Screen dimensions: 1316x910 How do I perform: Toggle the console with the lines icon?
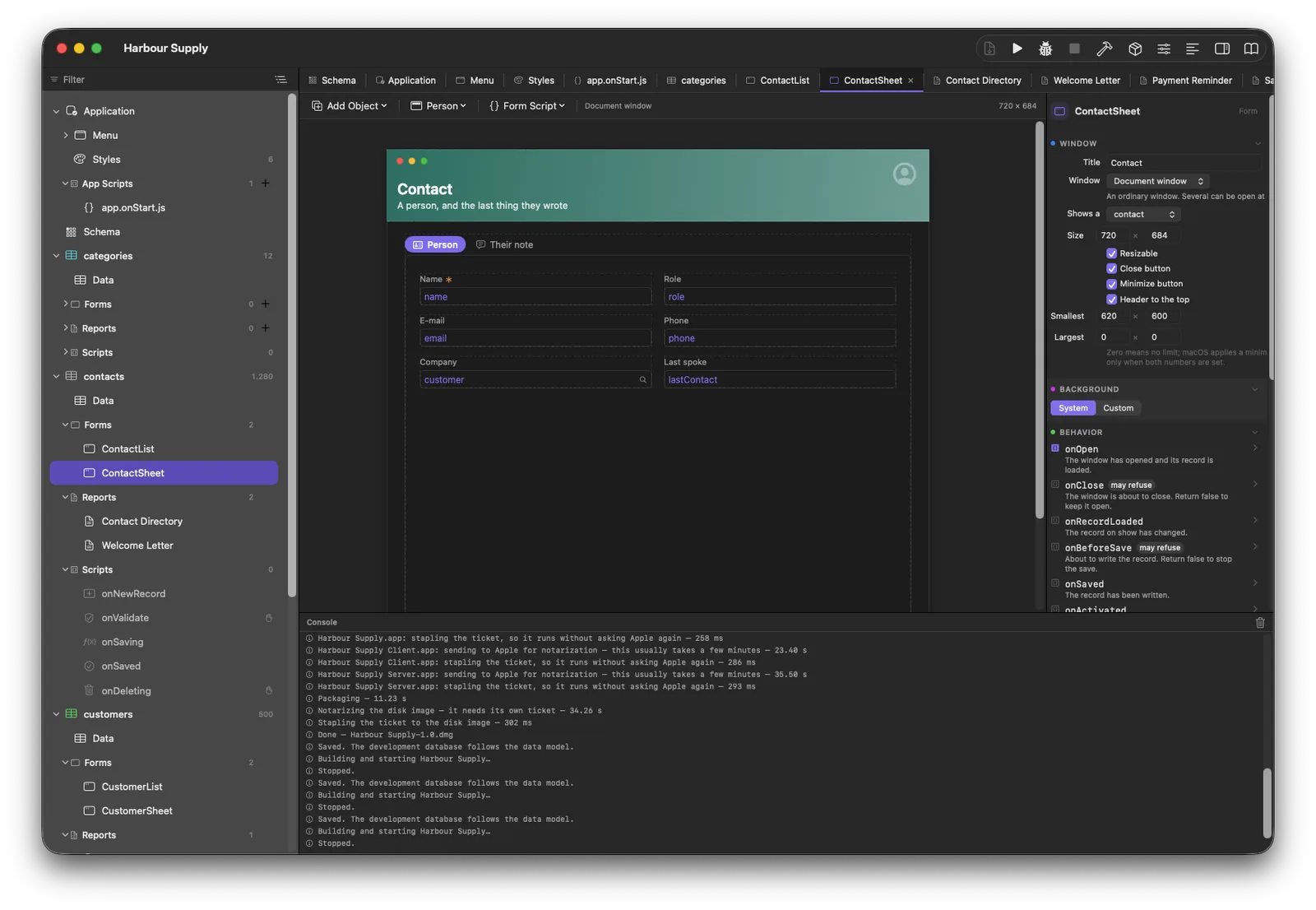point(1192,49)
